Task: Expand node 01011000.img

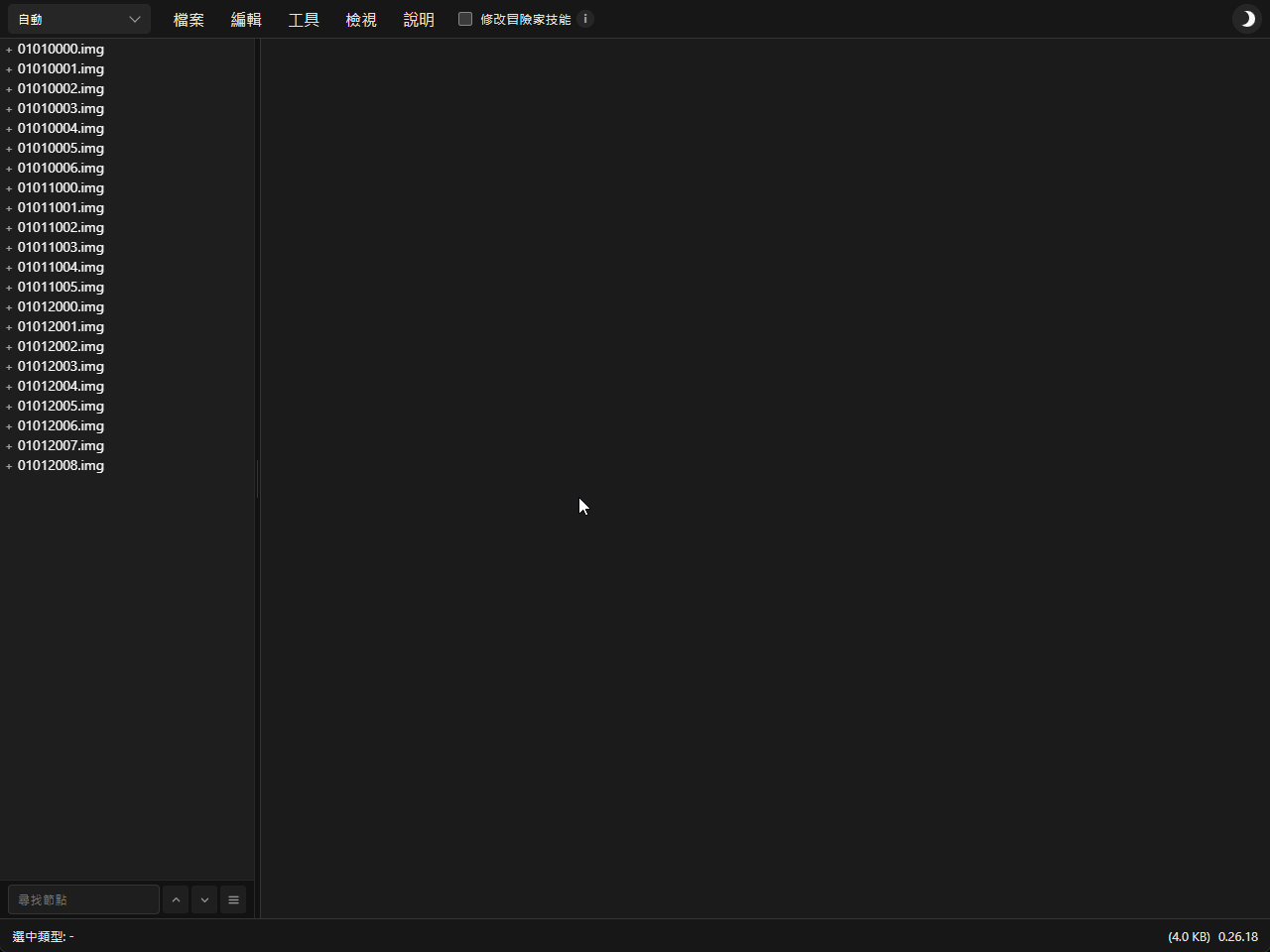Action: [9, 188]
